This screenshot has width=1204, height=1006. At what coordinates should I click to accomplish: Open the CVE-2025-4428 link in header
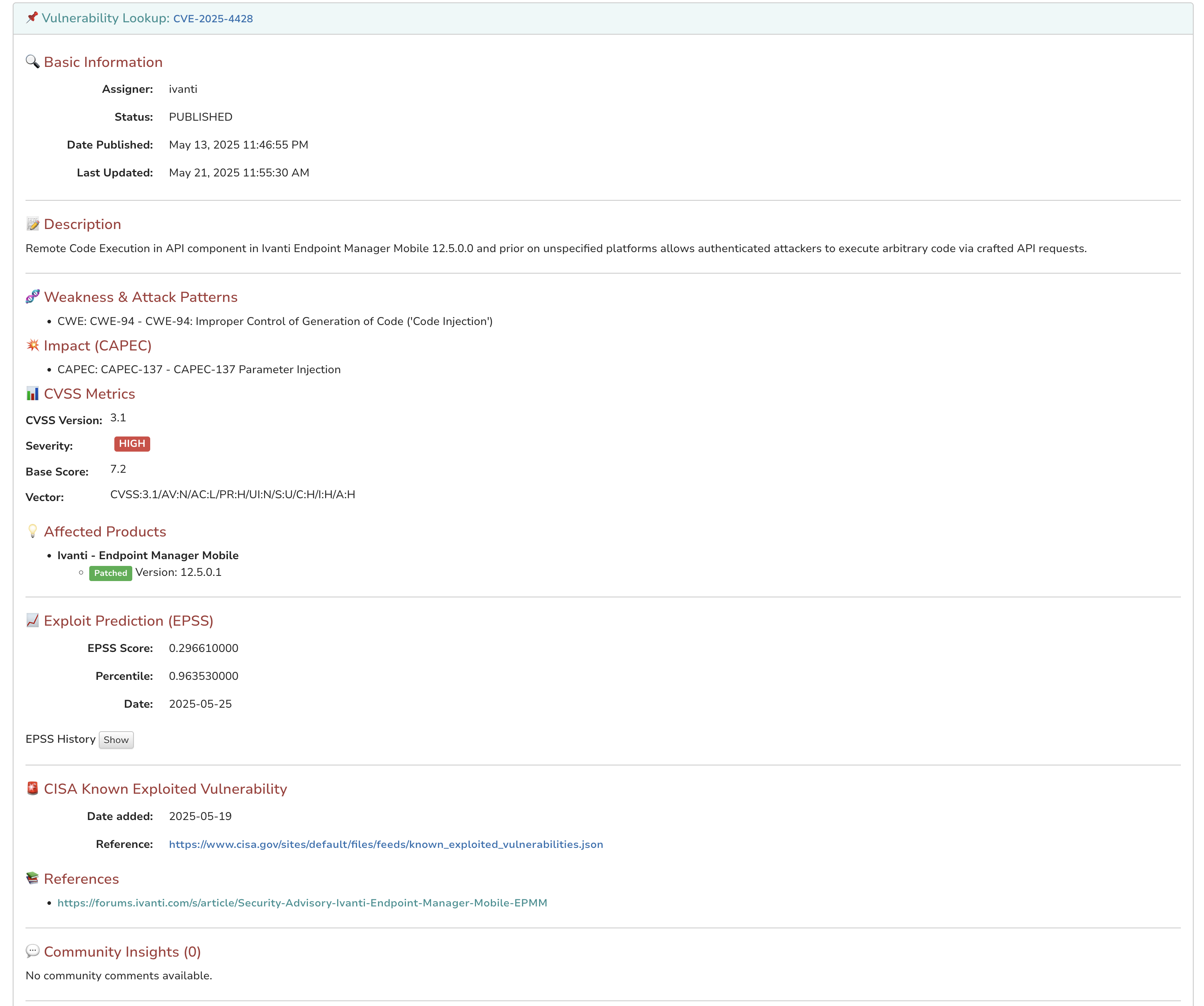coord(213,19)
